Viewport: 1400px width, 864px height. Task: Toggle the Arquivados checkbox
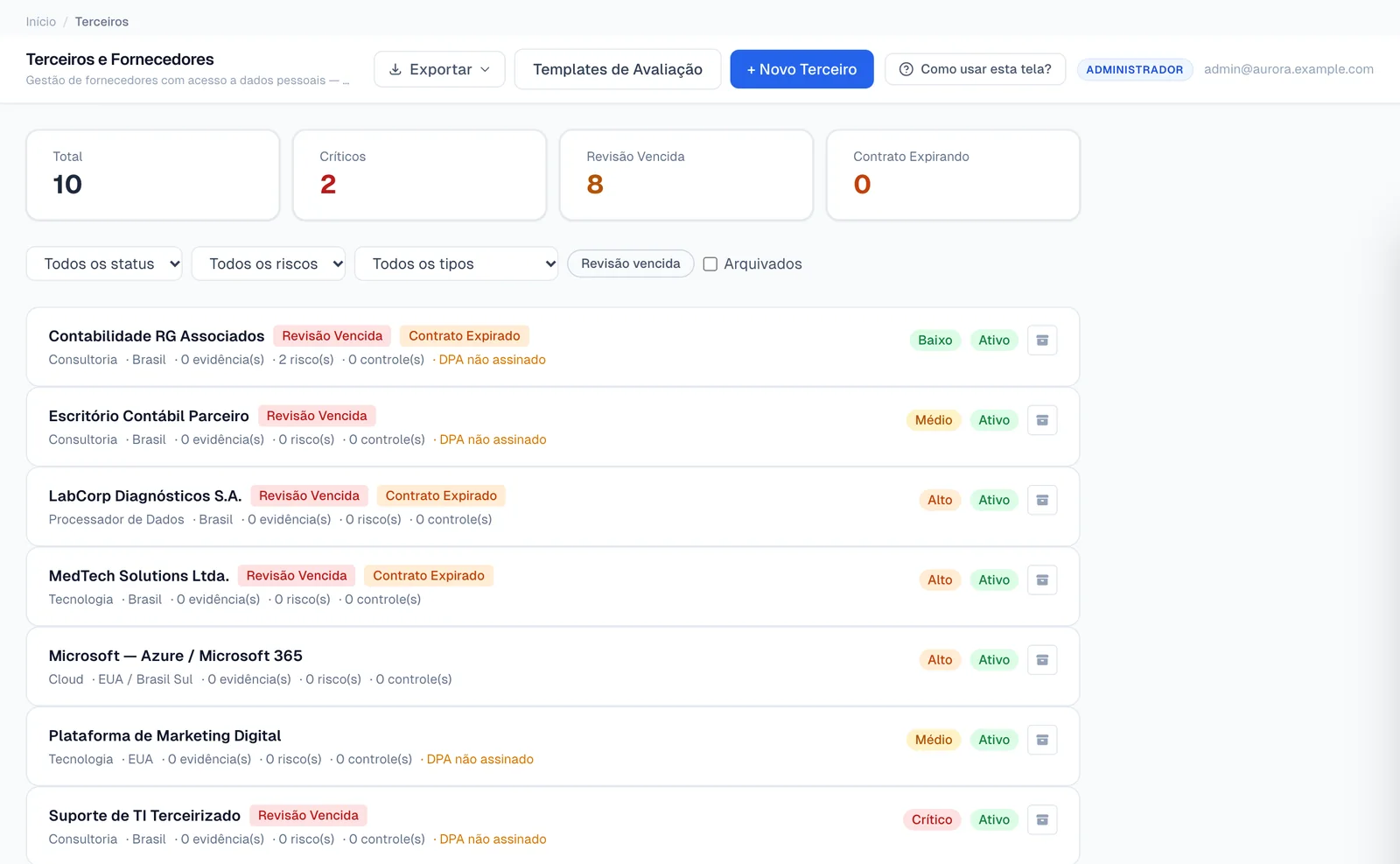[710, 263]
